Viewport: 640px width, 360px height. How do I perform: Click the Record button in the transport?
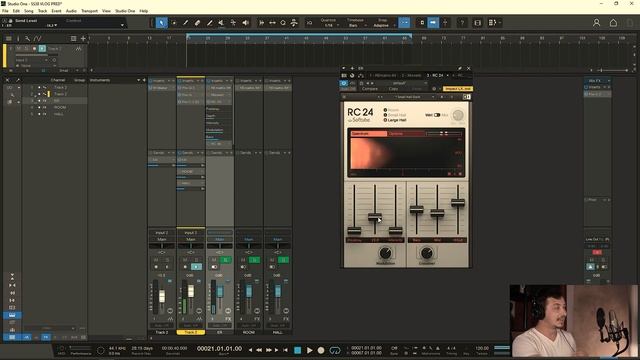(x=321, y=350)
